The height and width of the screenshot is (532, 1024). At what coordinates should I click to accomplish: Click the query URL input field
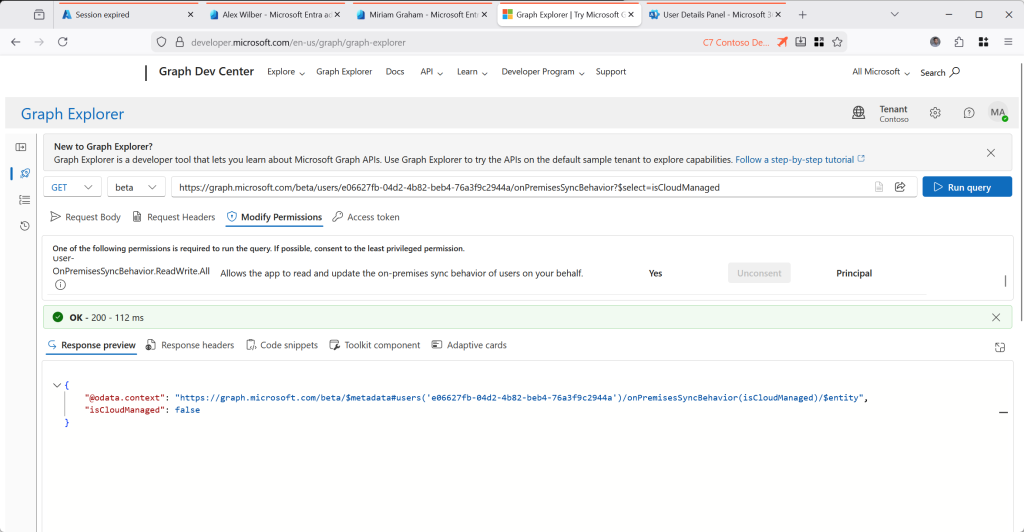tap(520, 187)
